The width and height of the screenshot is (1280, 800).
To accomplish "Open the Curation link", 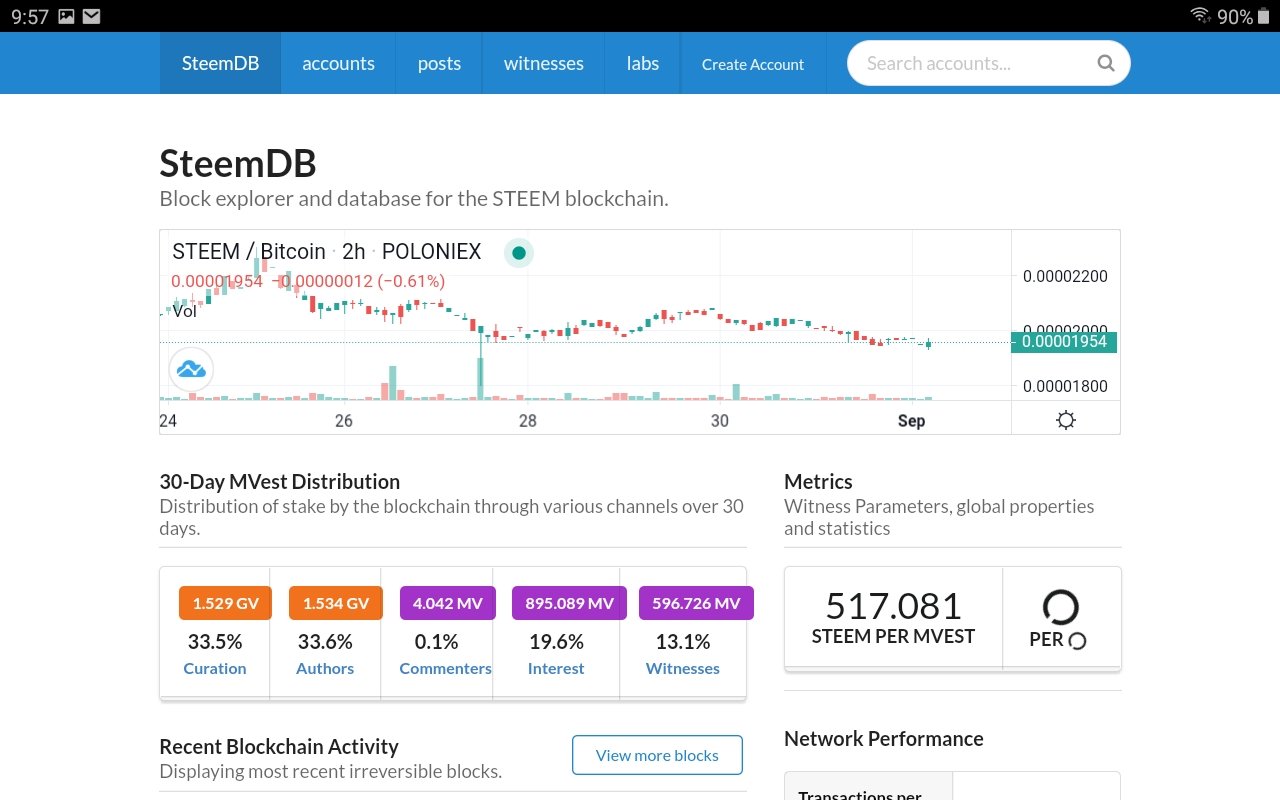I will click(215, 668).
